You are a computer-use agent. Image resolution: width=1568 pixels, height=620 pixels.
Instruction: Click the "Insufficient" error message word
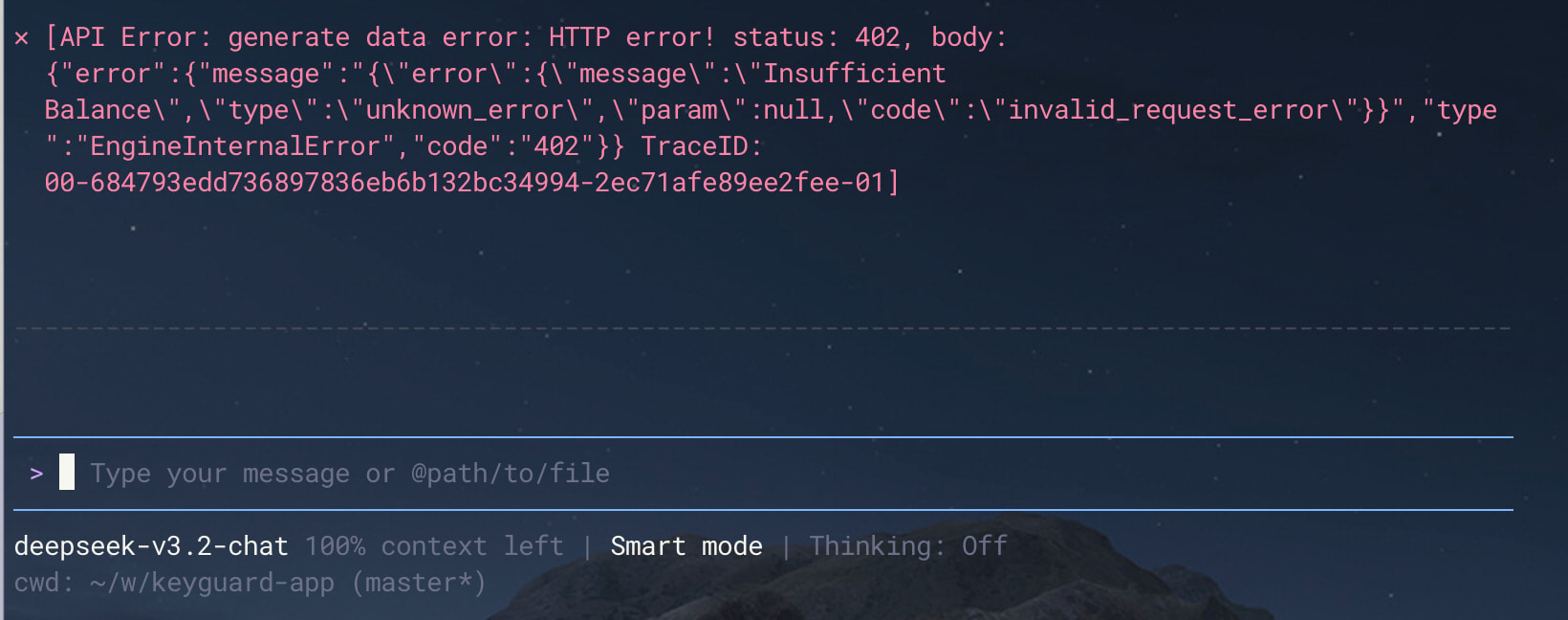(x=854, y=74)
